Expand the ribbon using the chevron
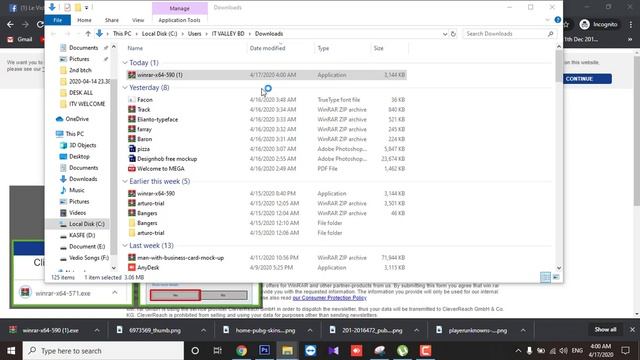640x360 pixels. click(x=547, y=20)
